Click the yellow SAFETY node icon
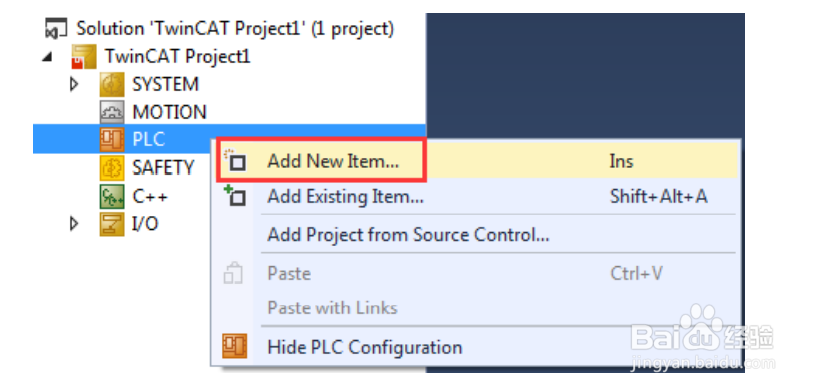822x392 pixels. point(112,168)
